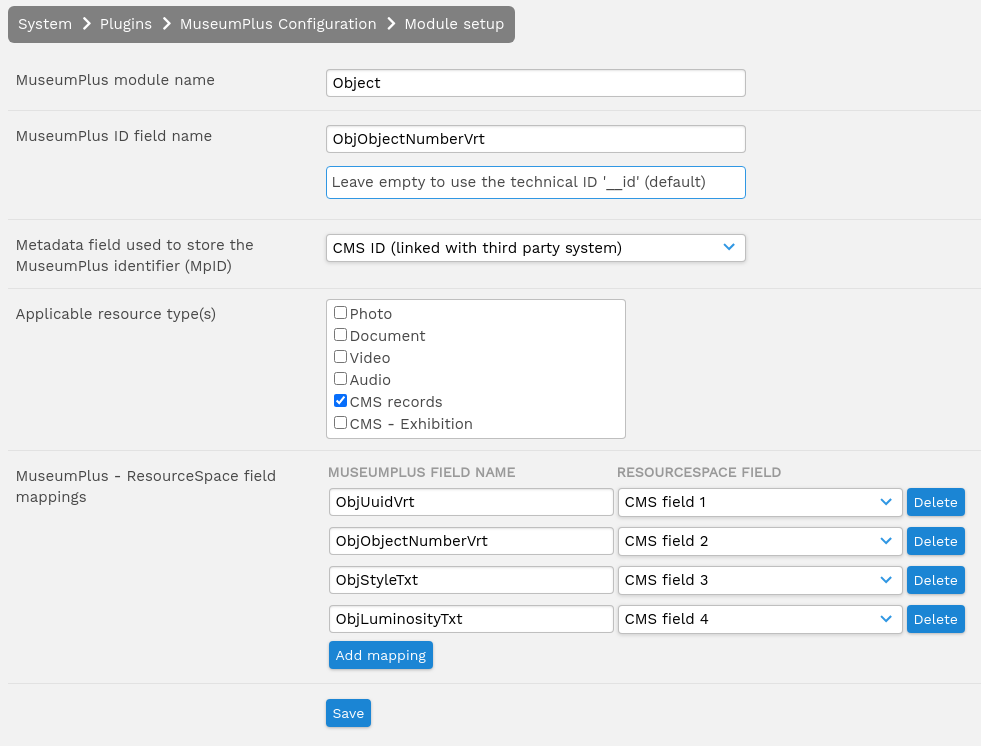981x746 pixels.
Task: Open CMS ID metadata field dropdown
Action: coord(536,248)
